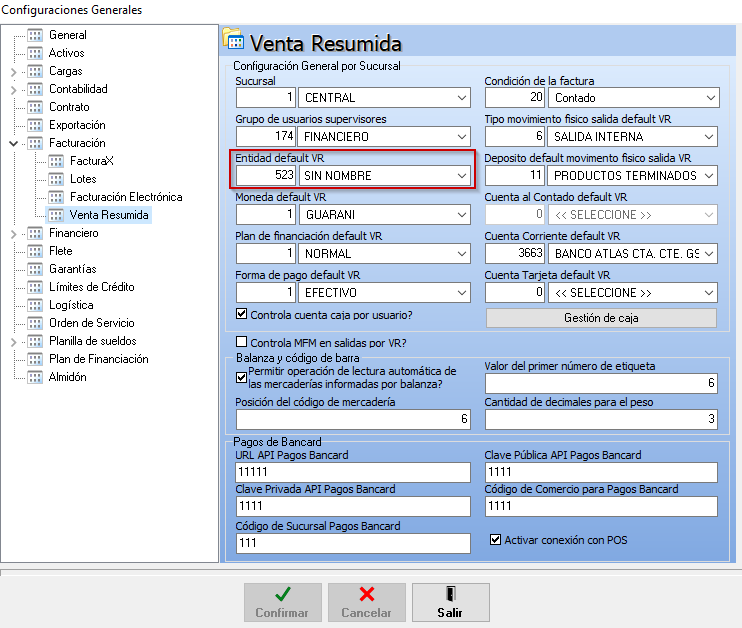Click the Exportación tree node icon

tap(35, 125)
